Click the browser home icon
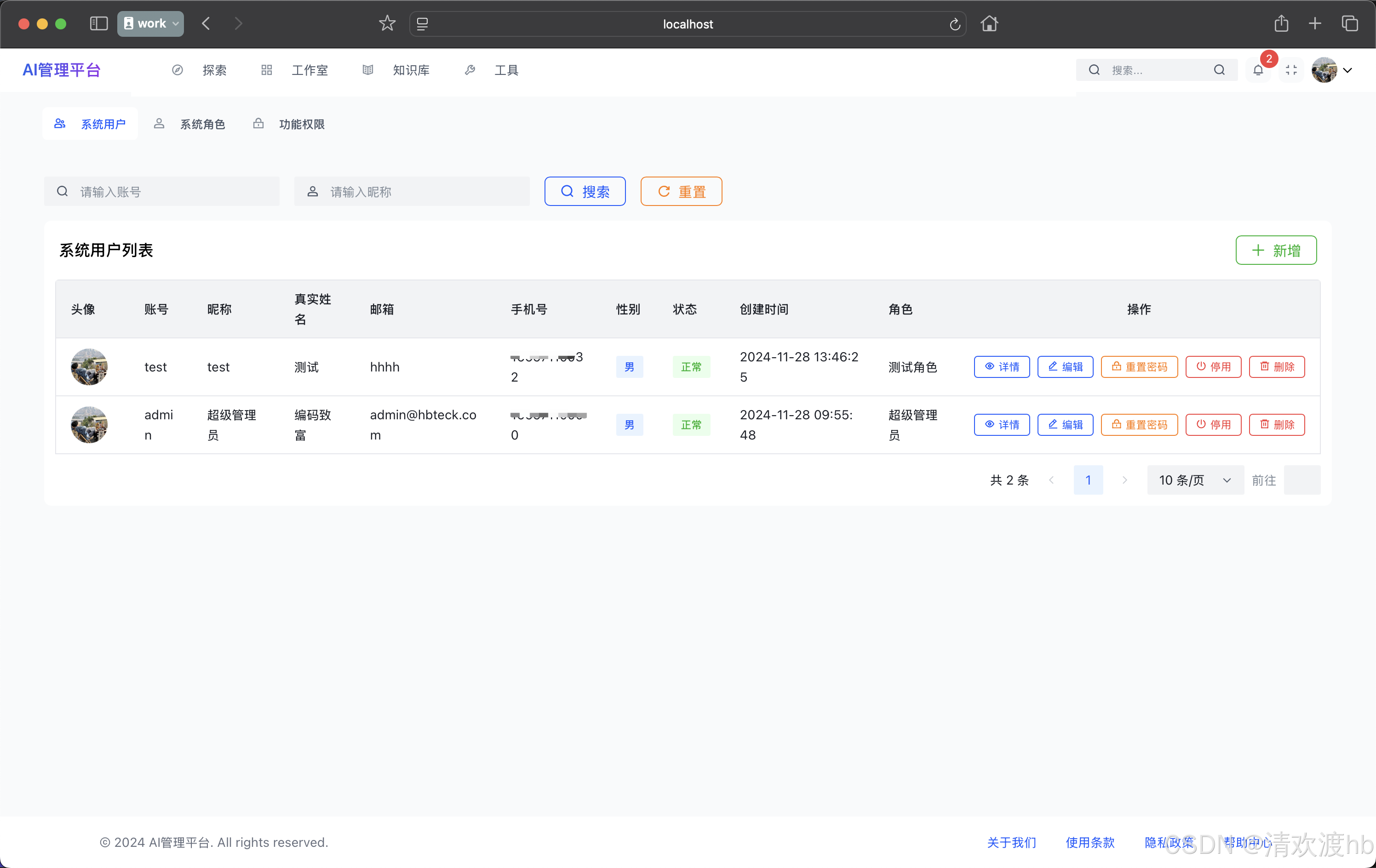Image resolution: width=1376 pixels, height=868 pixels. point(989,23)
